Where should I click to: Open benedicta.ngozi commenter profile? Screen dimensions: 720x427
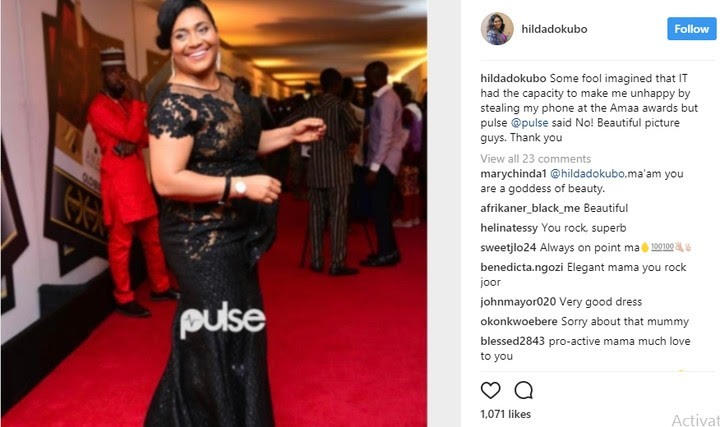point(522,267)
